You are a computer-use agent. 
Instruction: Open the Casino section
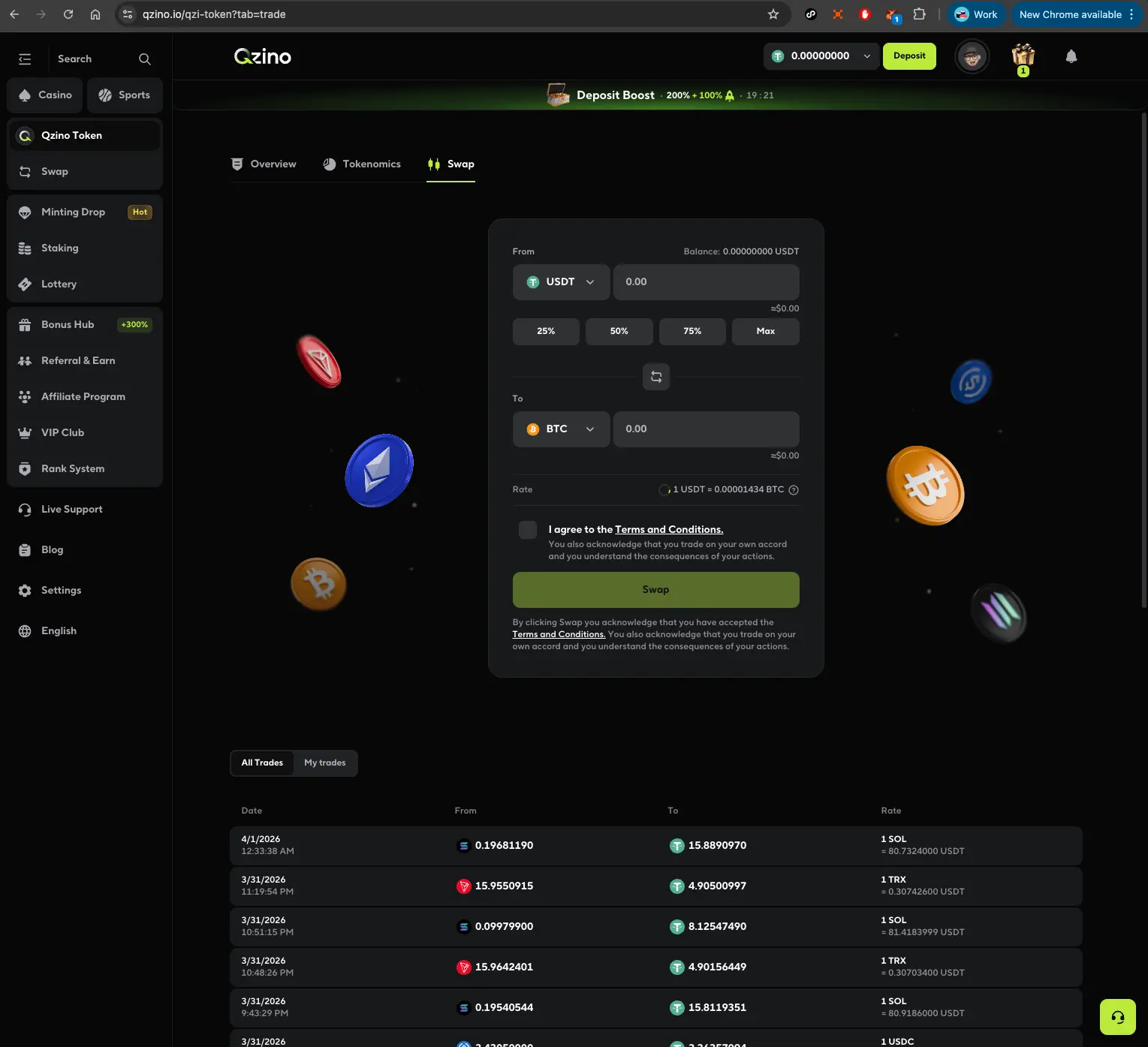pos(46,95)
